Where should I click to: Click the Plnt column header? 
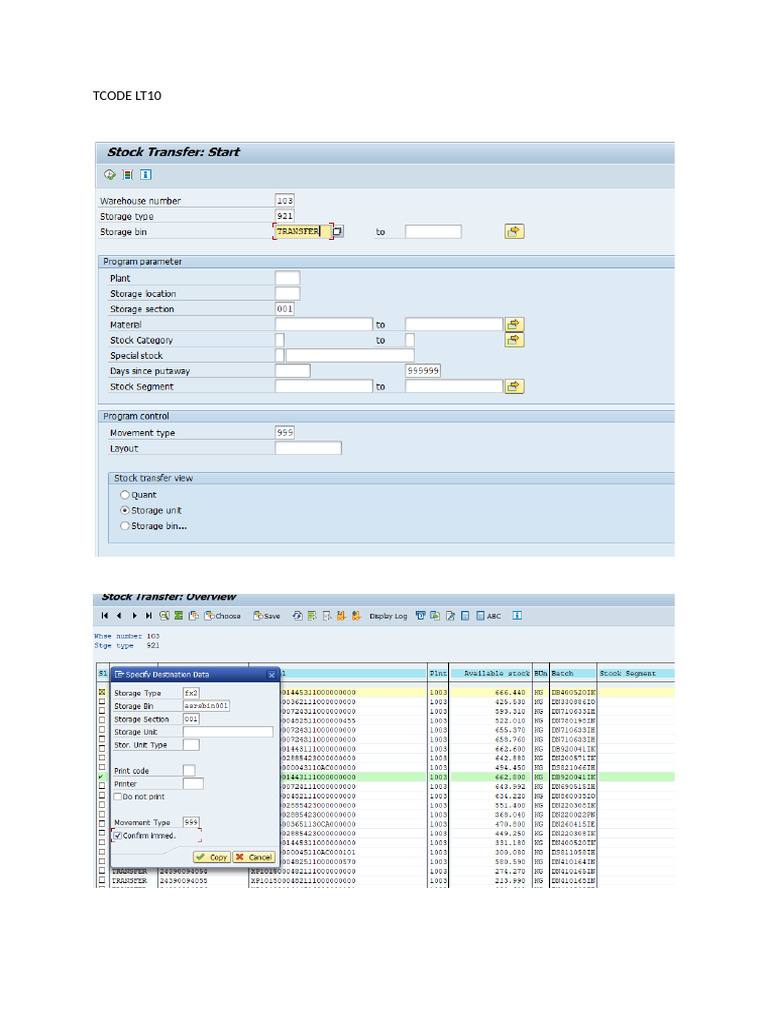coord(438,673)
